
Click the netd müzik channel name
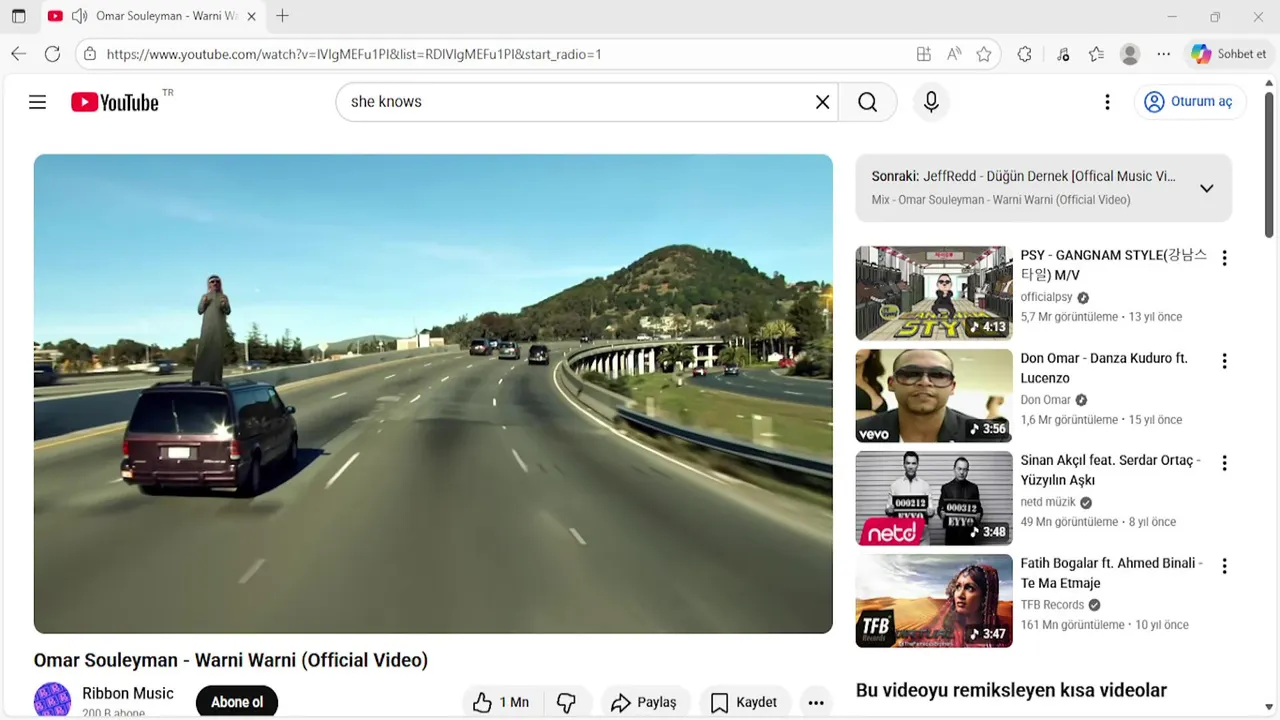click(x=1048, y=502)
